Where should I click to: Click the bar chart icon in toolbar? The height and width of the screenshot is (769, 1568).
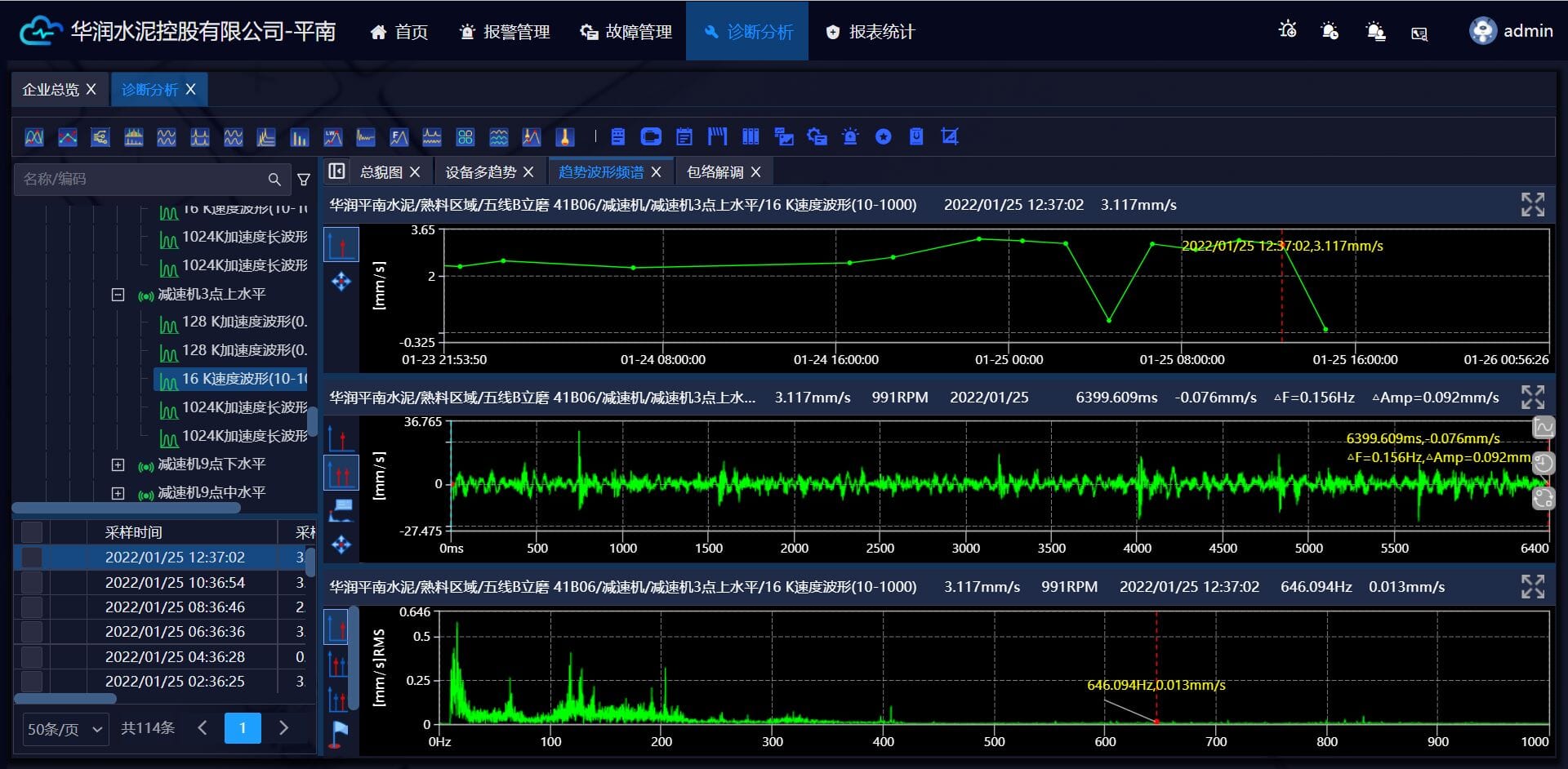(299, 137)
